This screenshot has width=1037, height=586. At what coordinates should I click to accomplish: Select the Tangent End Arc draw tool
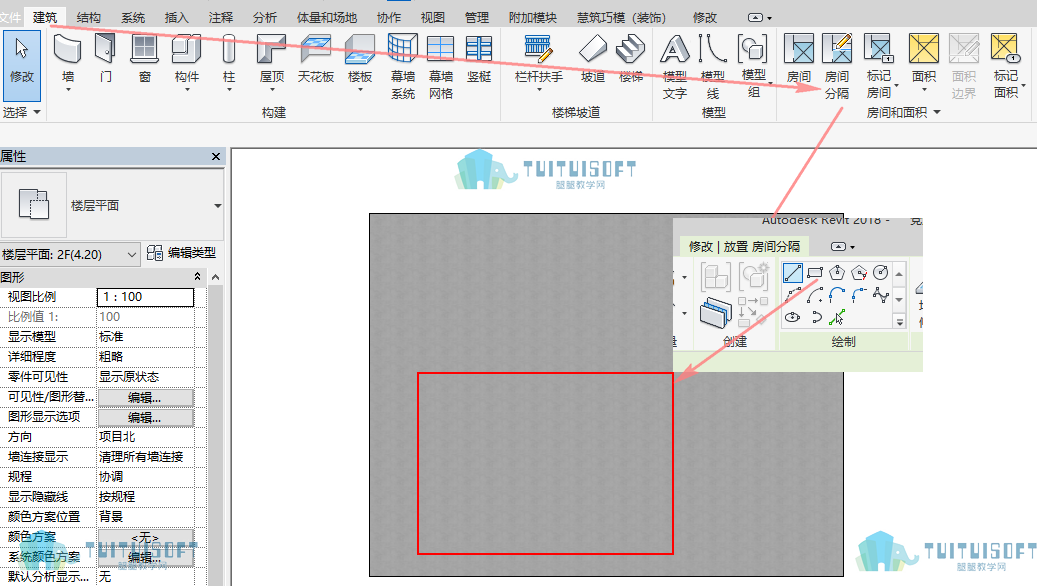pos(837,295)
